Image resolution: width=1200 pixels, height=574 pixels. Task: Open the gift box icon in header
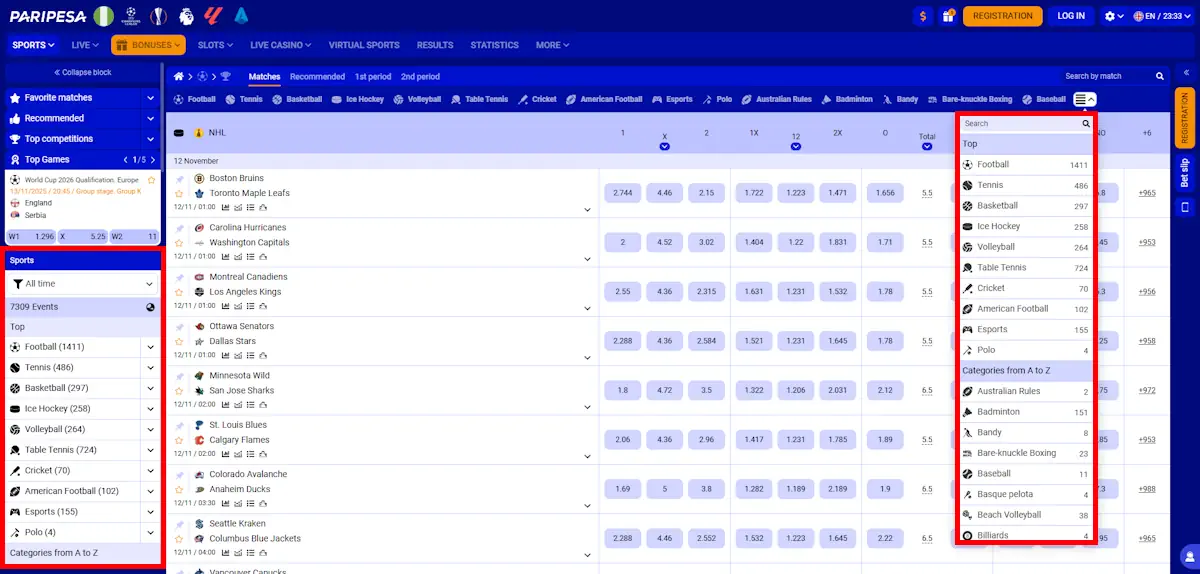pyautogui.click(x=947, y=16)
